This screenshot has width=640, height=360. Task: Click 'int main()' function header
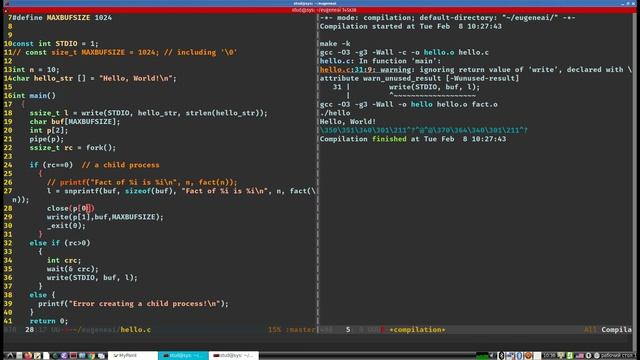click(34, 96)
